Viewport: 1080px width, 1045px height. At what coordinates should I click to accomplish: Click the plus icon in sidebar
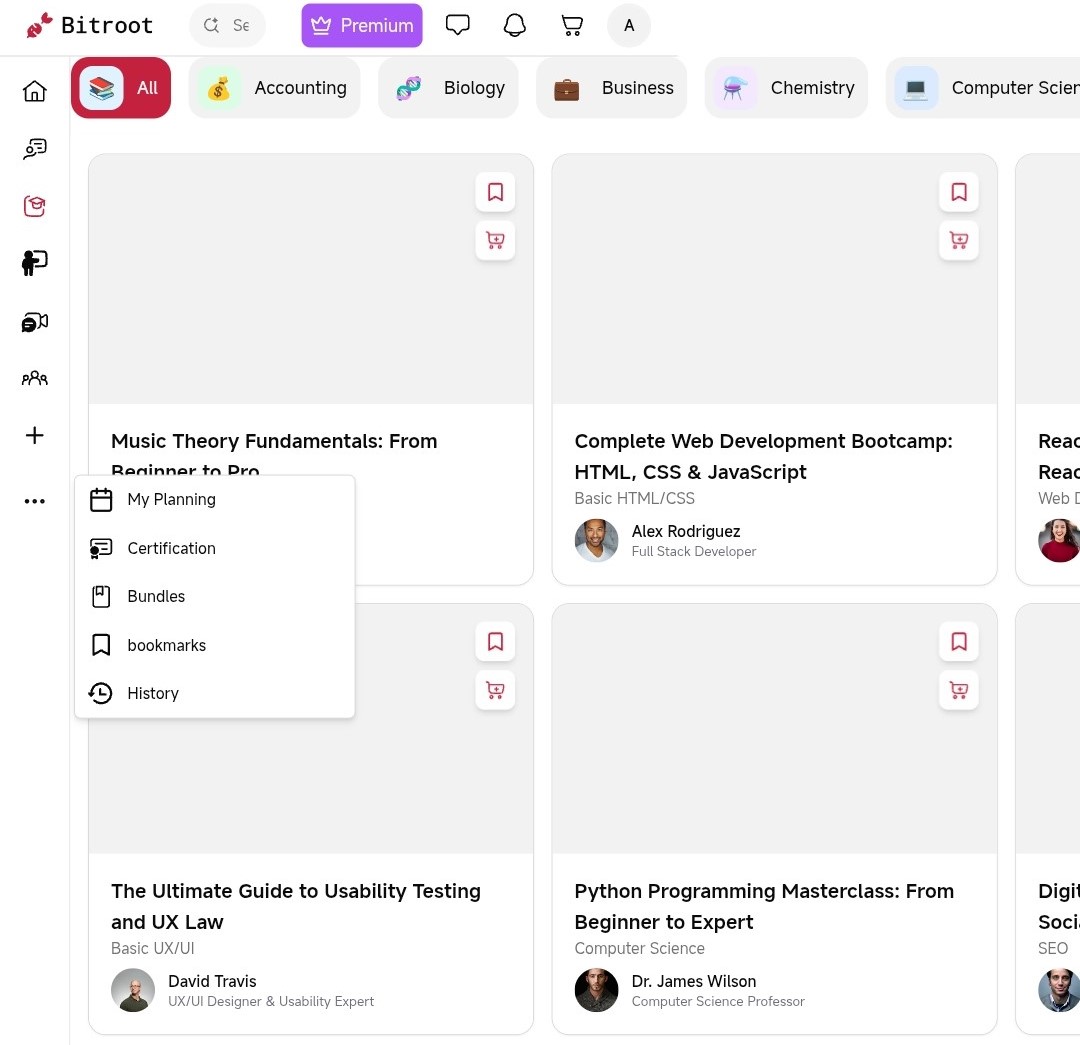tap(35, 435)
